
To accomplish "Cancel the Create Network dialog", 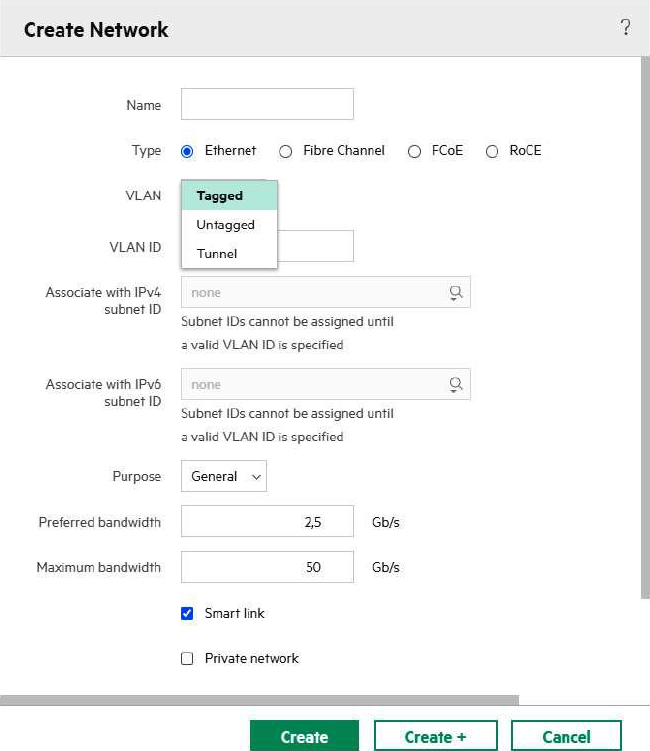I will tap(566, 737).
